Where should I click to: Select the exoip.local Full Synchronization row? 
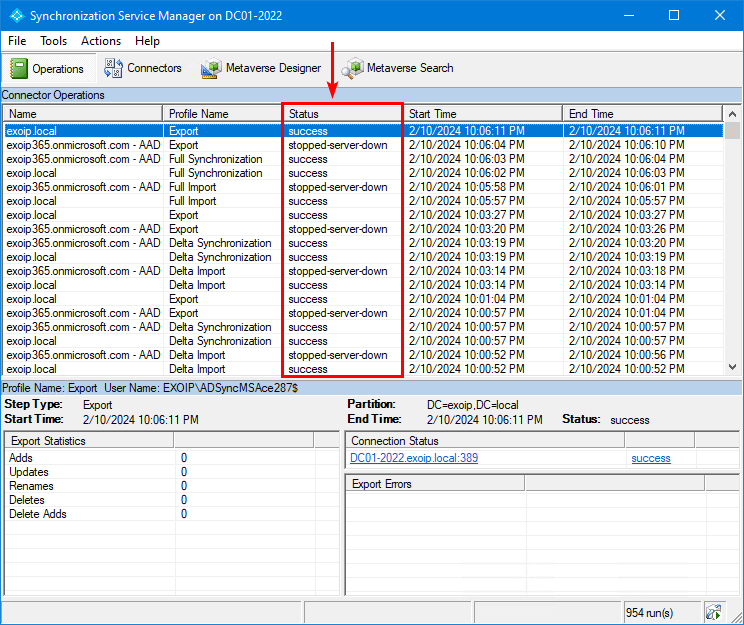200,173
